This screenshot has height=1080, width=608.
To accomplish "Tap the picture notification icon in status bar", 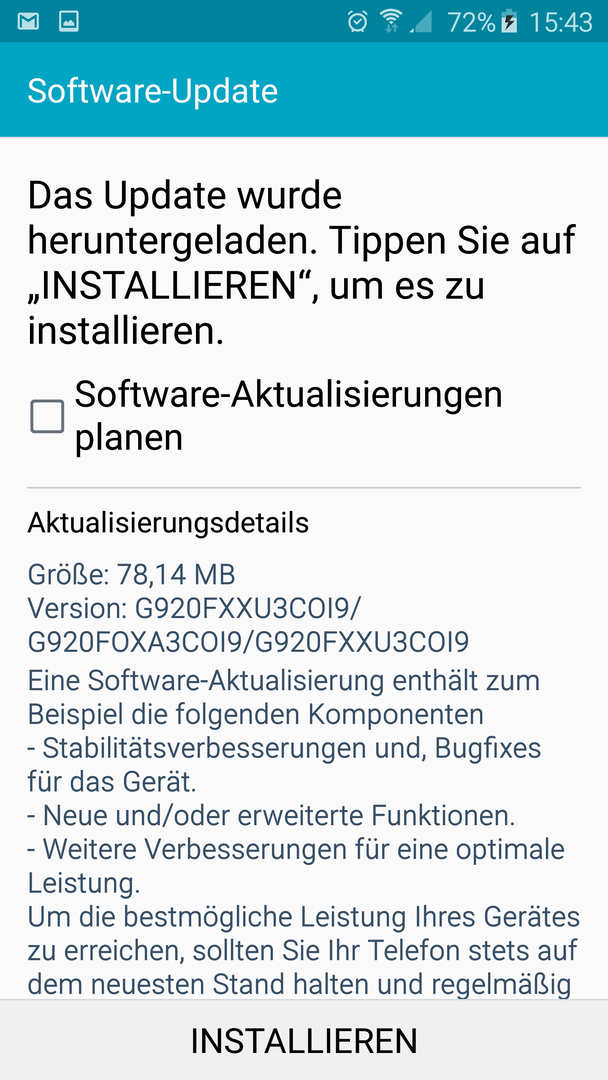I will 69,22.
